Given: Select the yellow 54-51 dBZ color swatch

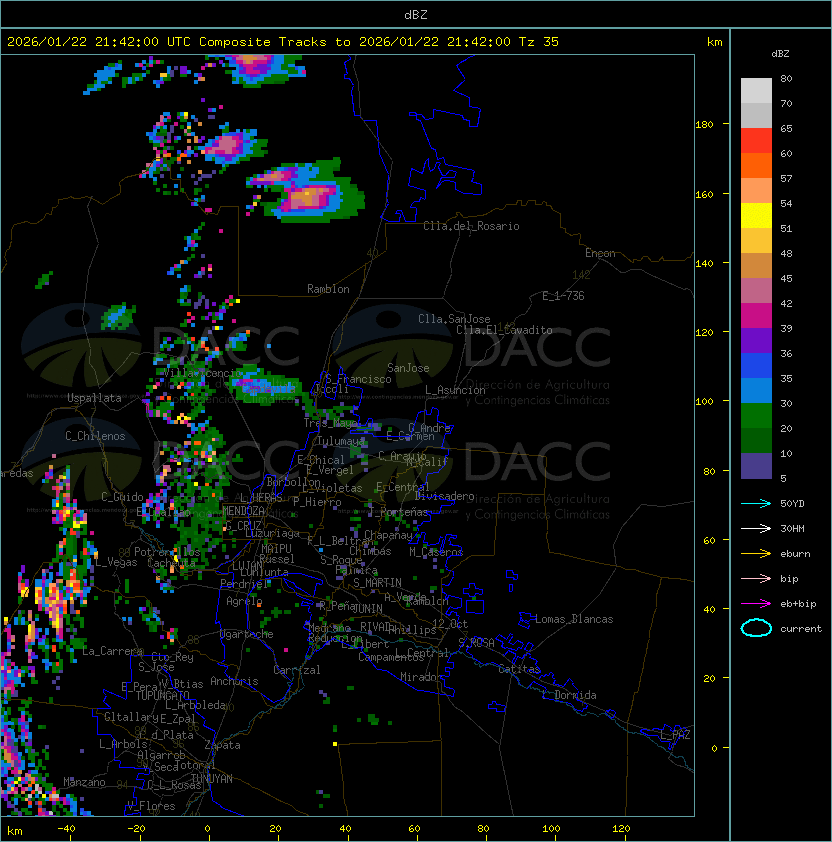Looking at the screenshot, I should (x=756, y=216).
